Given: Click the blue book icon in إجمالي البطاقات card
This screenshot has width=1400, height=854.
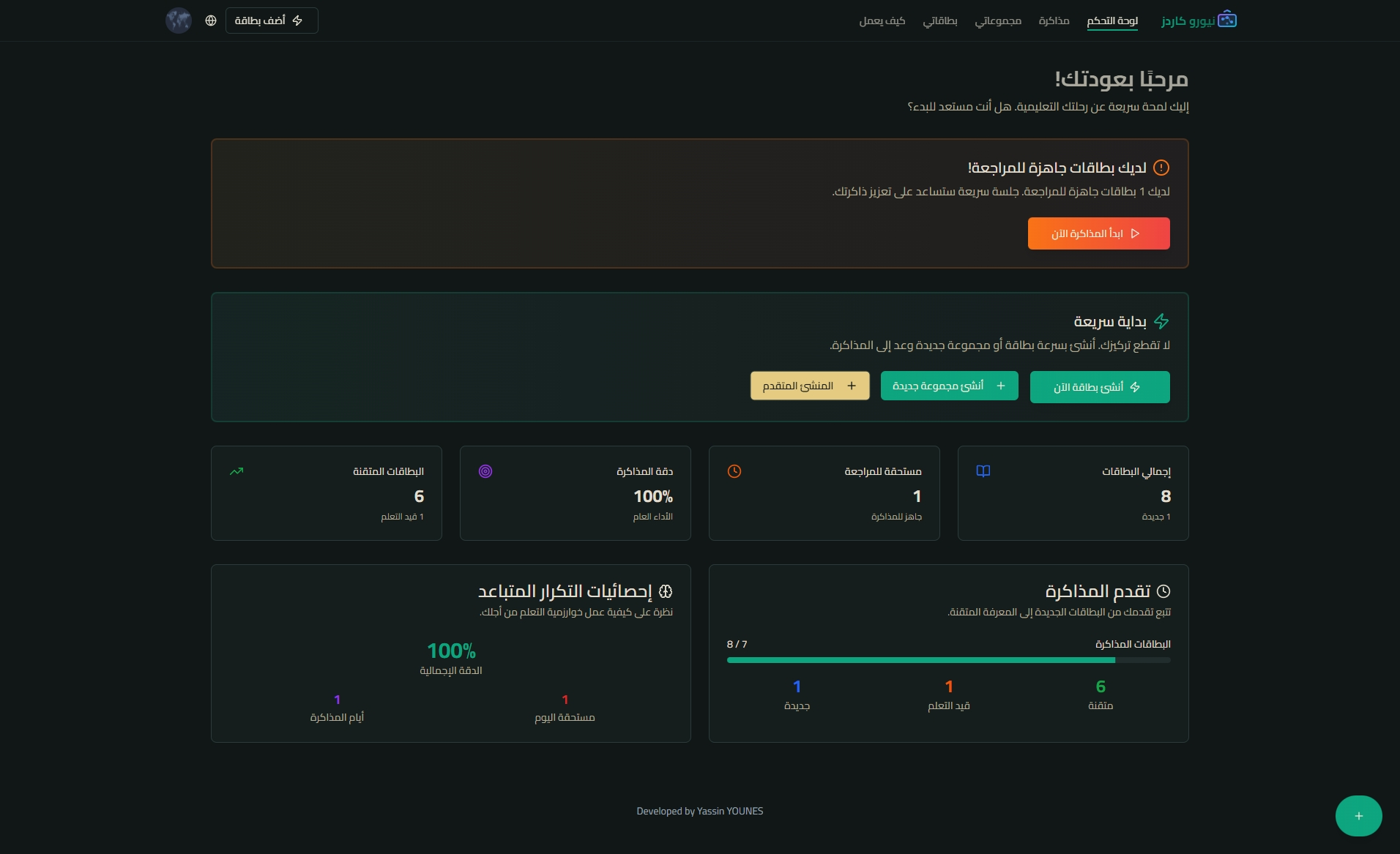Looking at the screenshot, I should coord(983,471).
